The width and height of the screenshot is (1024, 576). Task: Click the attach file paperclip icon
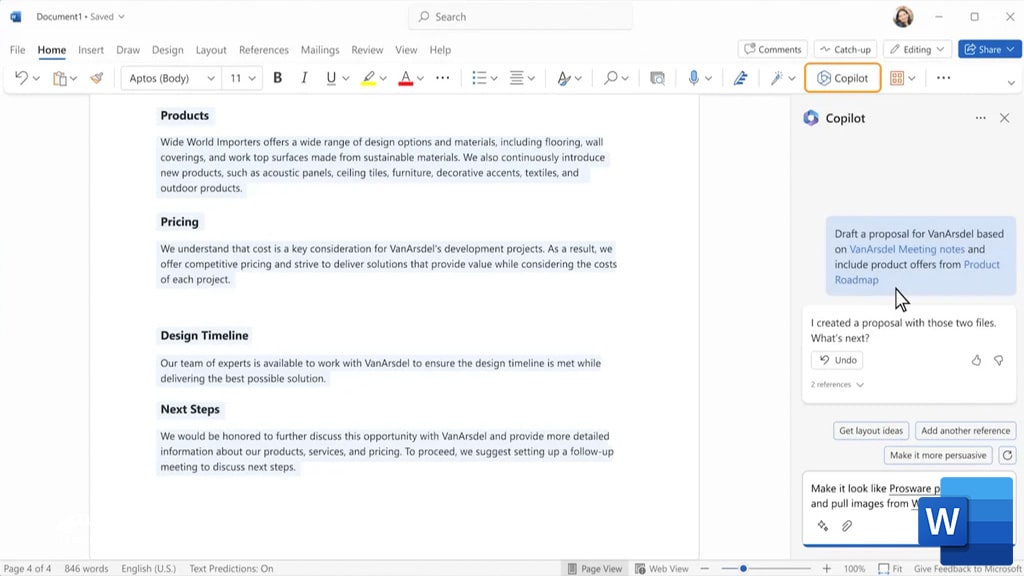pyautogui.click(x=847, y=526)
